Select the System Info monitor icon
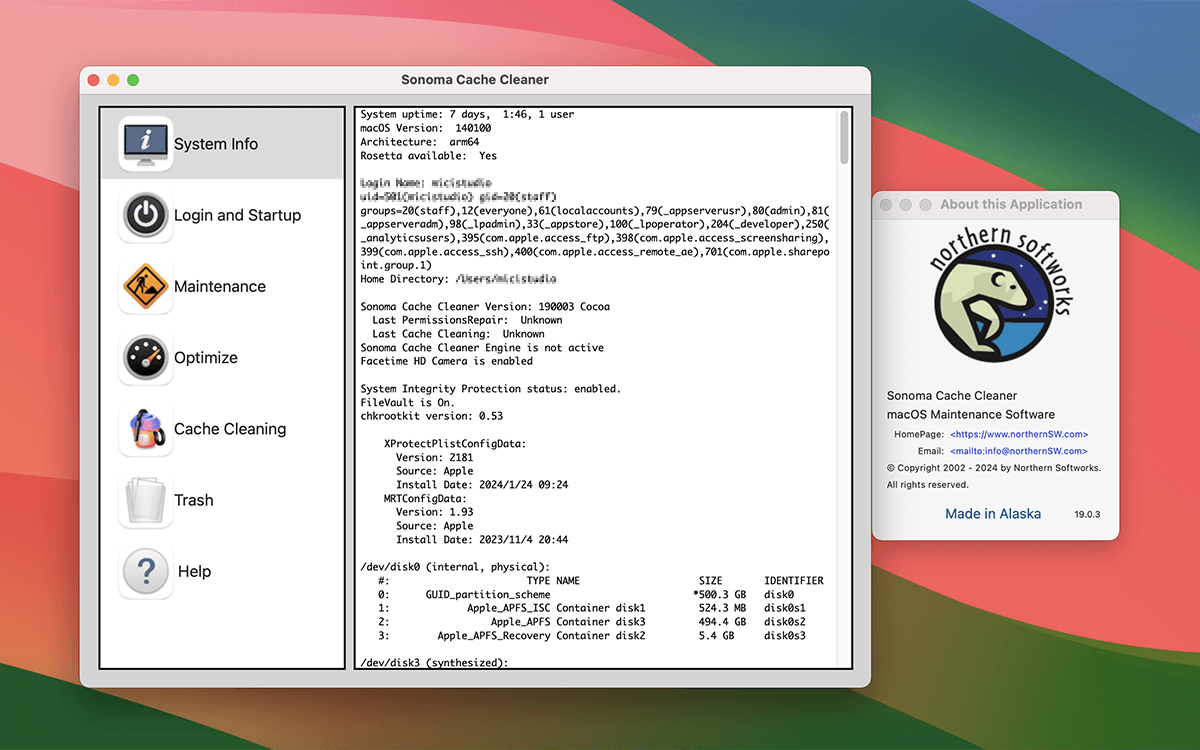Screen dimensions: 1200x750 point(146,144)
